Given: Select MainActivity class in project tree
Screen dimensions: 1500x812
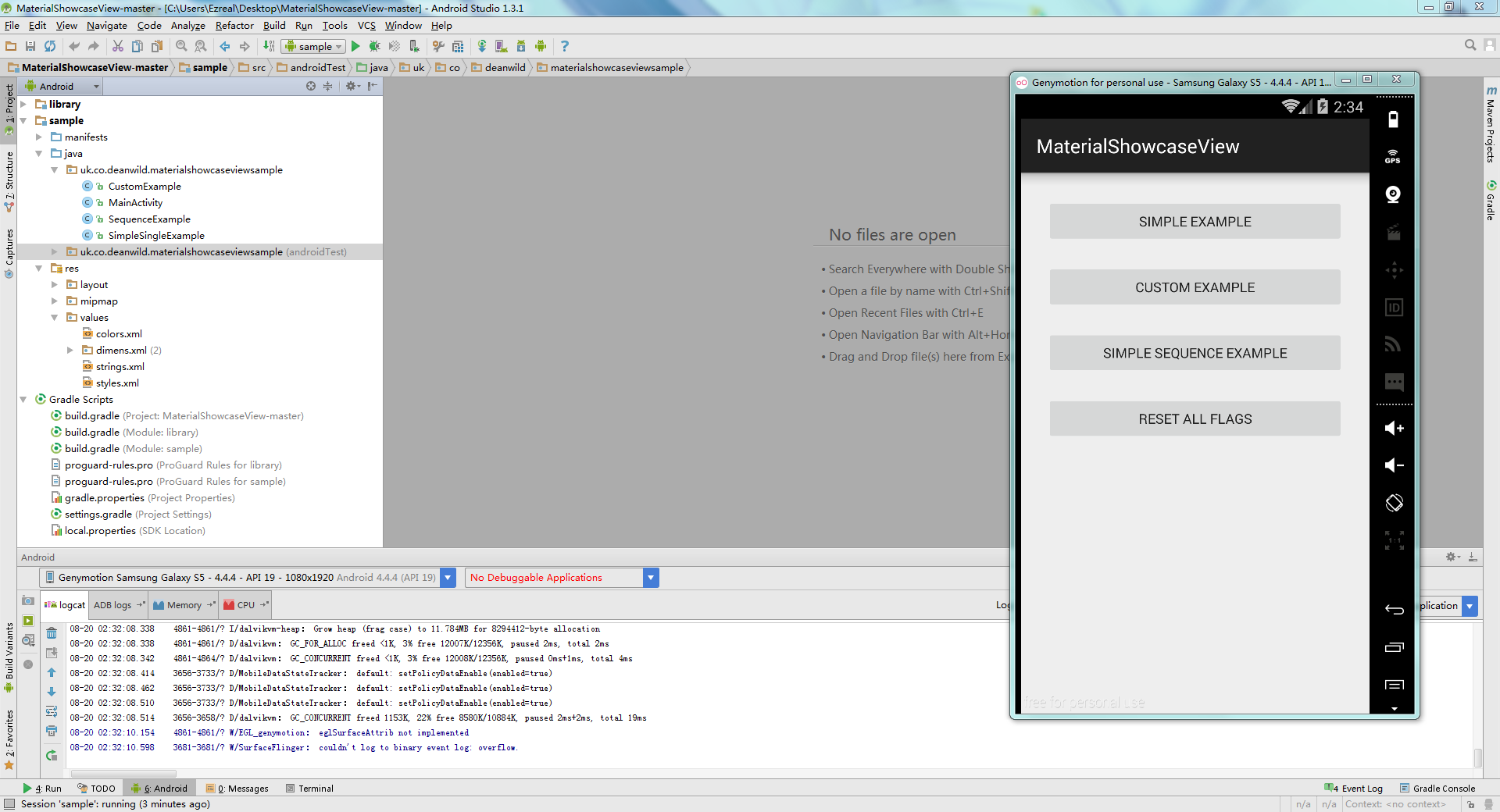Looking at the screenshot, I should pos(135,202).
